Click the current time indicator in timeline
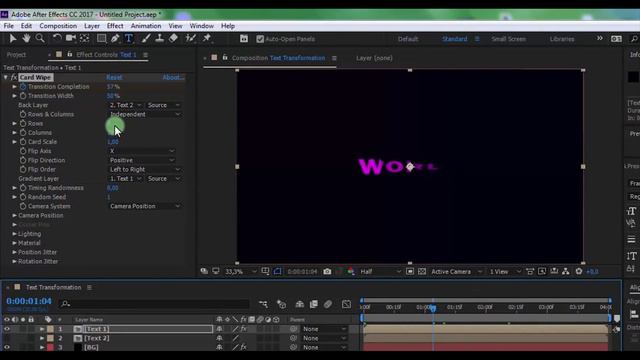The height and width of the screenshot is (360, 640). pos(433,309)
